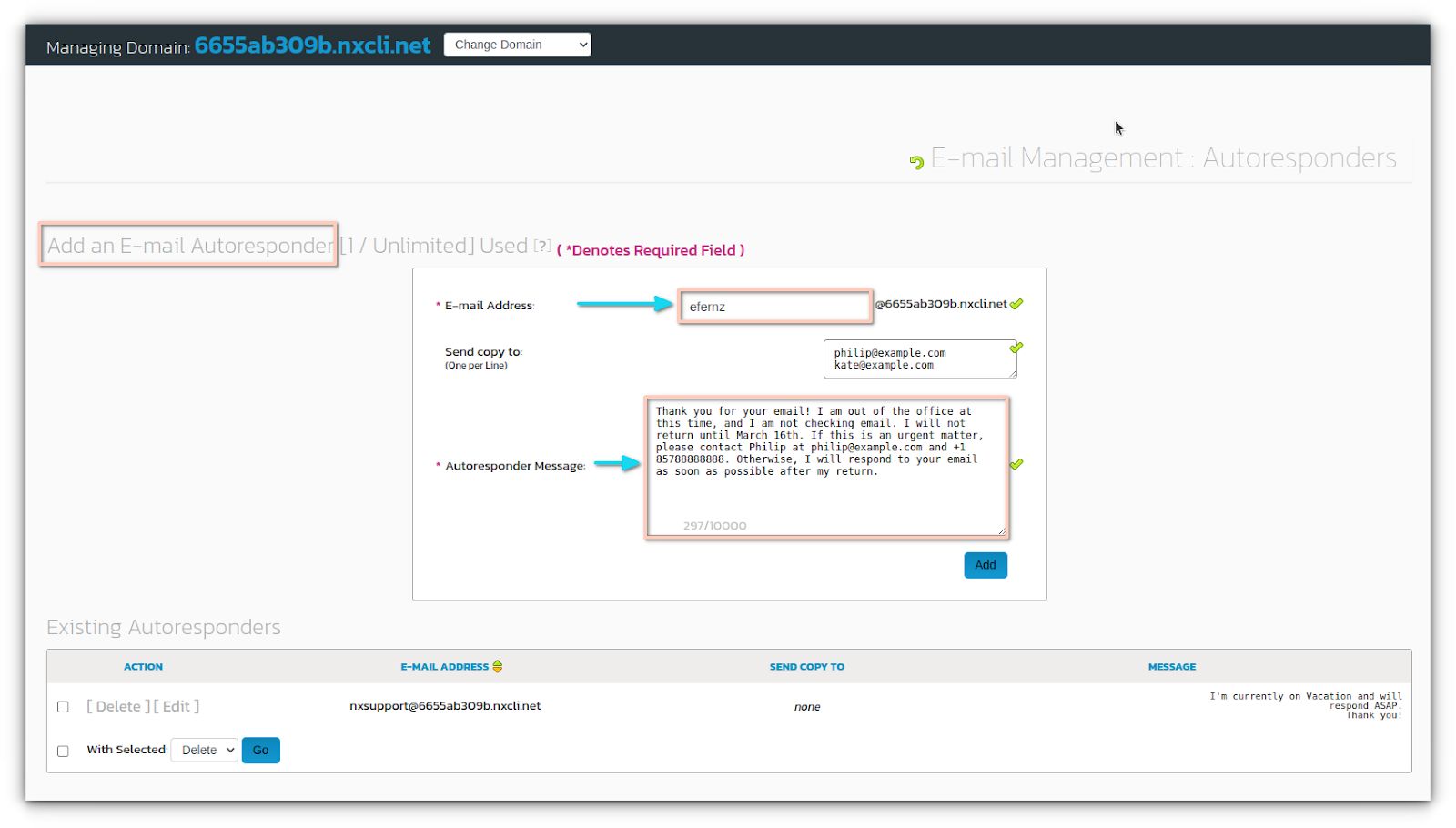Open the Change Domain dropdown
This screenshot has width=1456, height=828.
(517, 45)
